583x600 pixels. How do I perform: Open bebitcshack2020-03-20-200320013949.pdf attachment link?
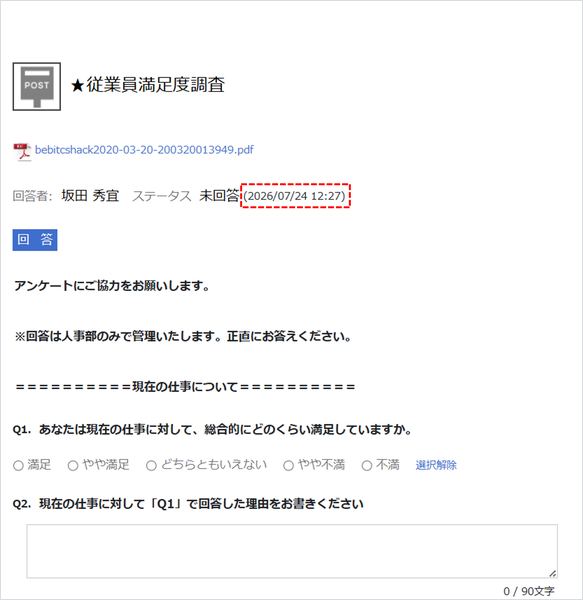tap(144, 150)
